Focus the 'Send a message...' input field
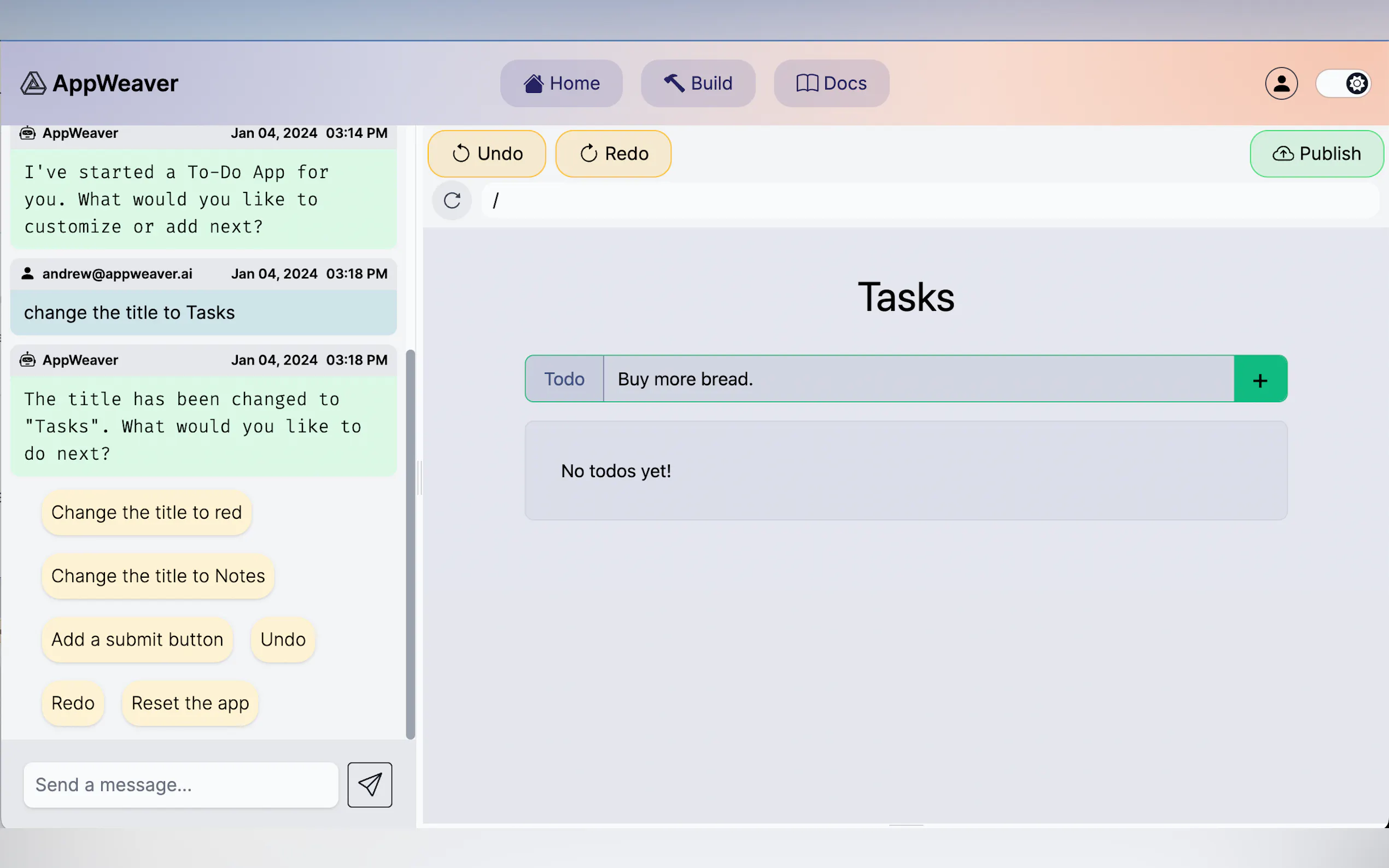 pos(181,785)
